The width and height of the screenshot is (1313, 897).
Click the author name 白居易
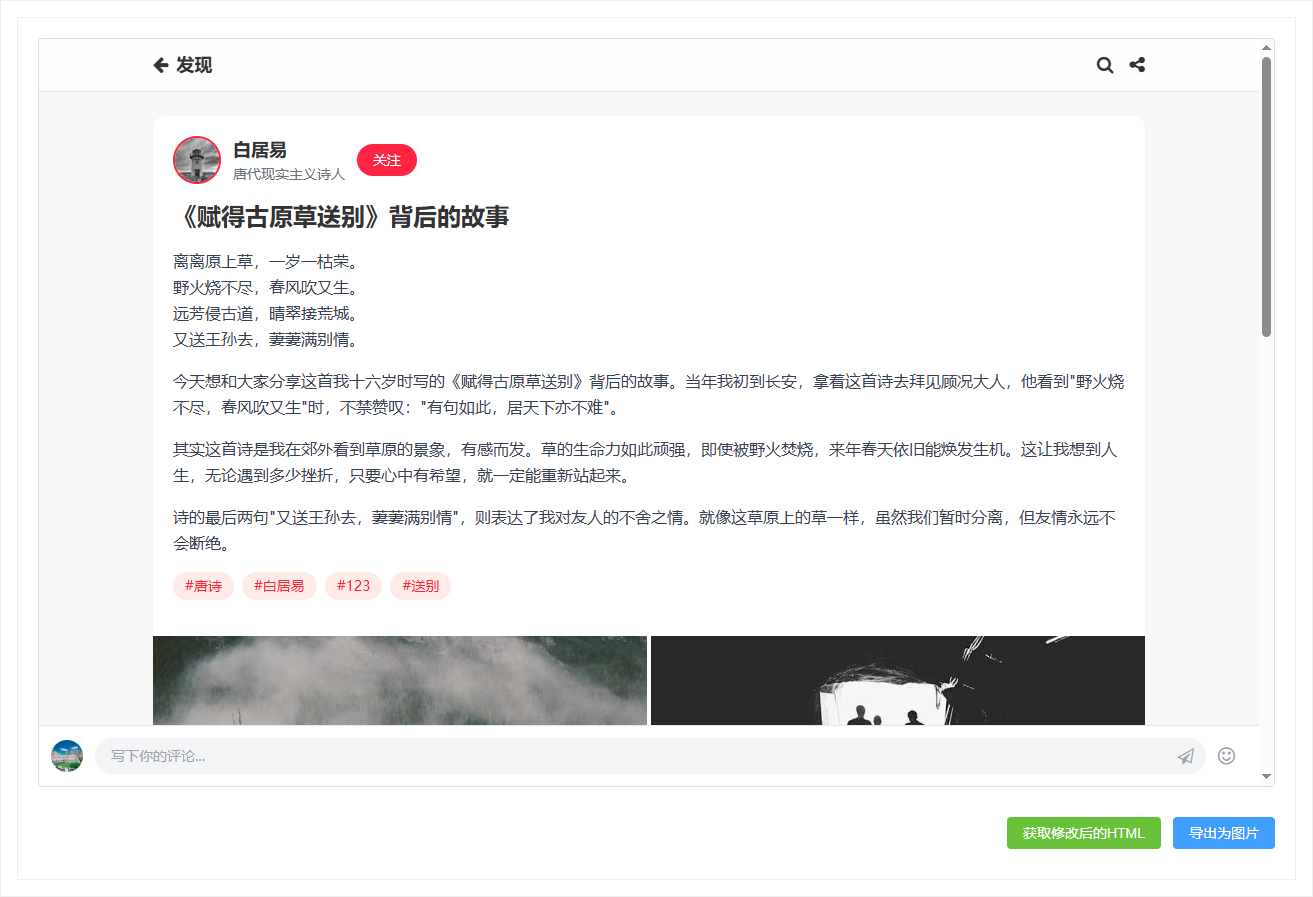260,150
